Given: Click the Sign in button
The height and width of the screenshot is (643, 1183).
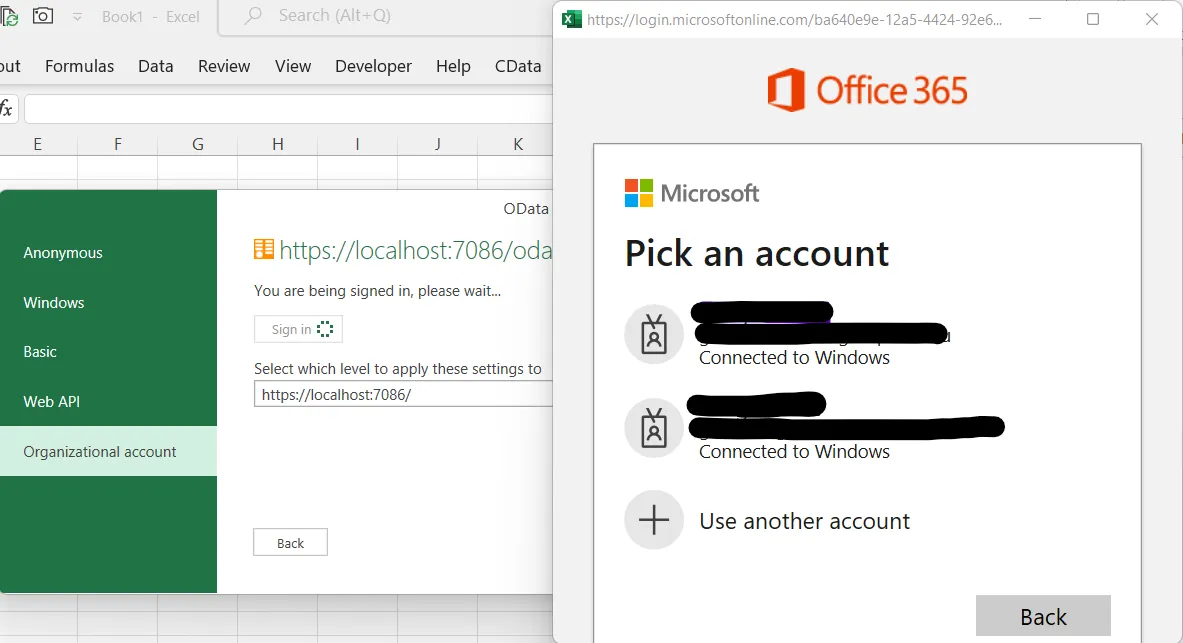Looking at the screenshot, I should click(x=298, y=329).
